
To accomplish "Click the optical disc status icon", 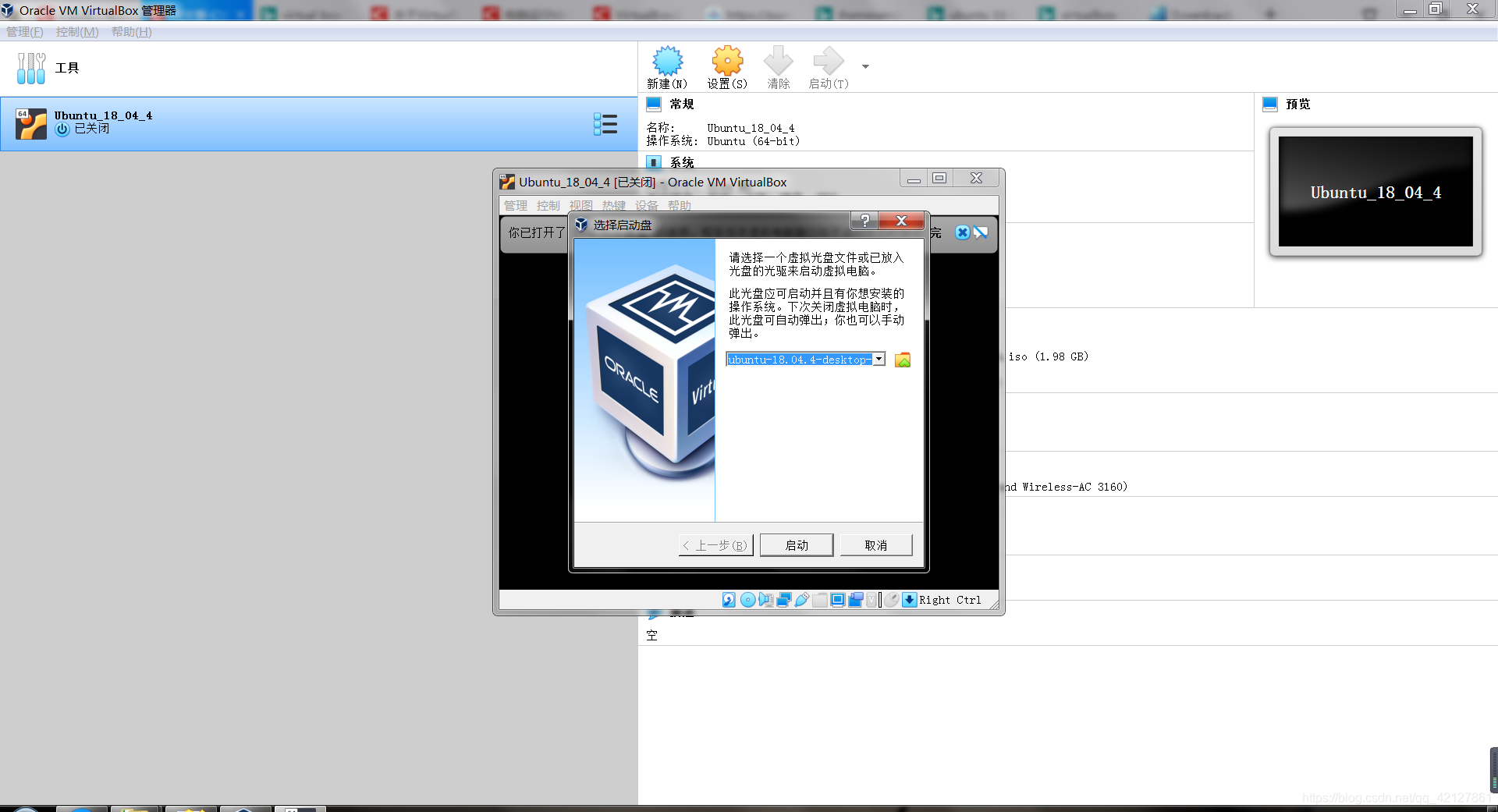I will tap(747, 600).
